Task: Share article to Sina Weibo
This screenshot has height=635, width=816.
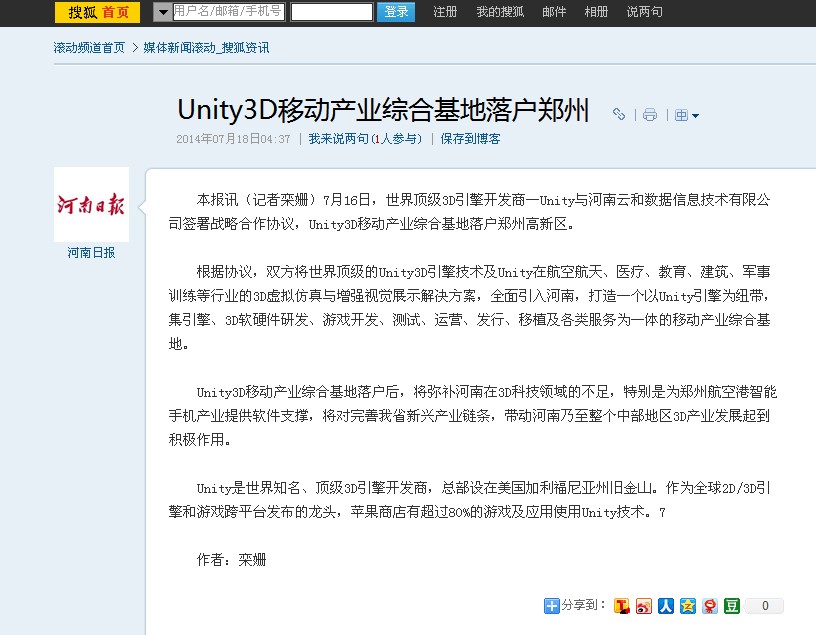Action: (x=644, y=605)
